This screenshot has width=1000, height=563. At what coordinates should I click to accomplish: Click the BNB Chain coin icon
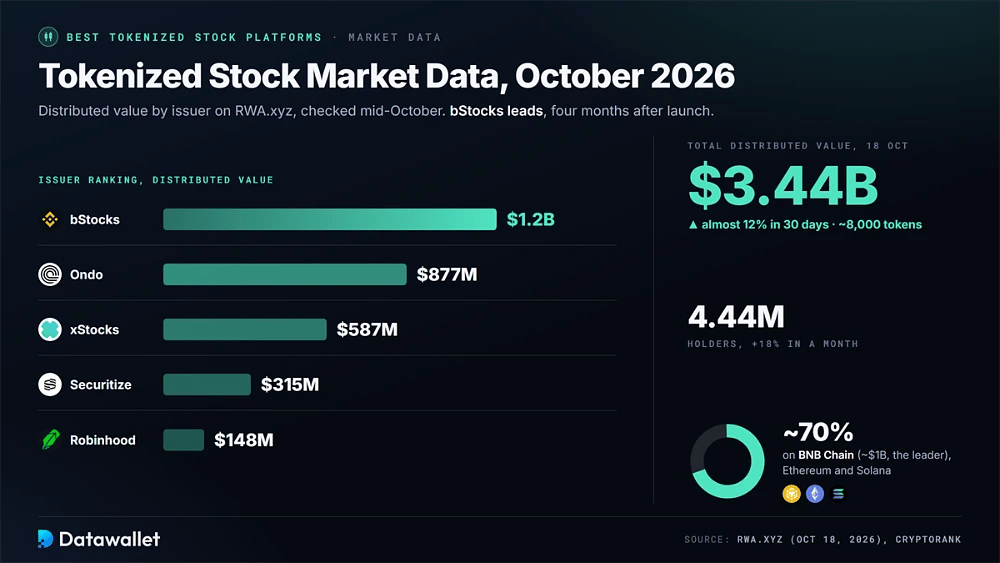tap(791, 494)
